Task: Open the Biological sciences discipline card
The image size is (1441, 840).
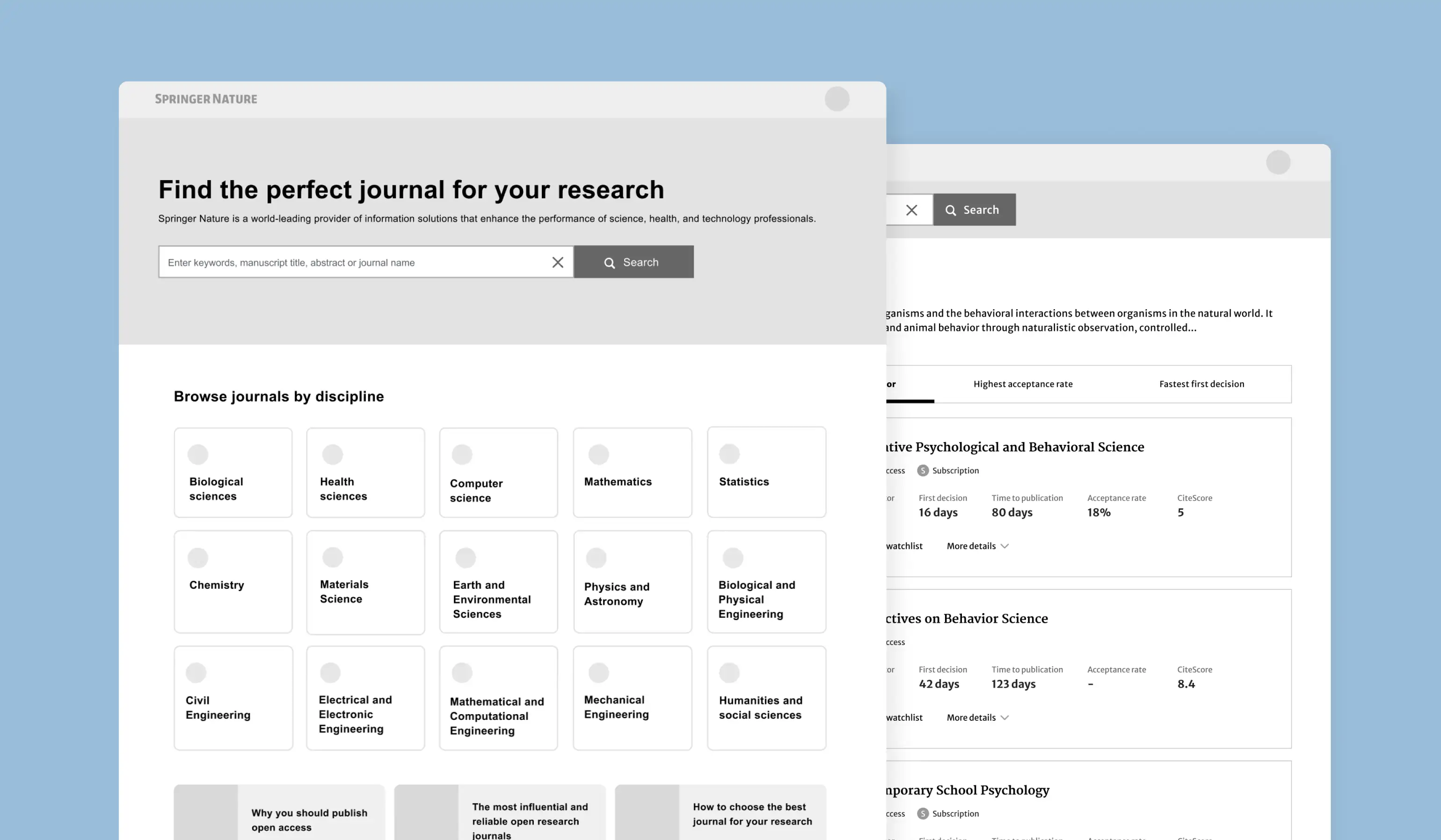Action: pos(233,473)
